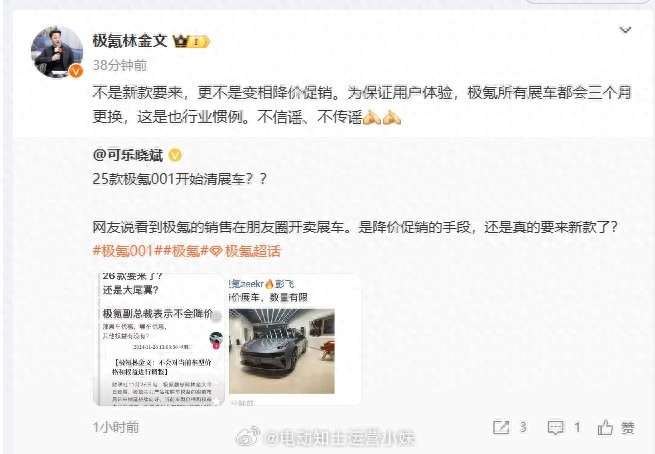Like the post with thumbs-up icon

click(x=605, y=427)
